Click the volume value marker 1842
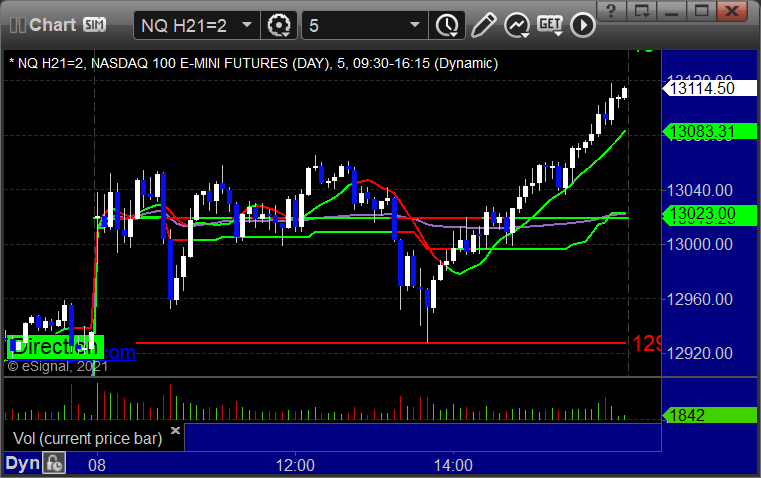Screen dimensions: 761x478 tap(710, 415)
